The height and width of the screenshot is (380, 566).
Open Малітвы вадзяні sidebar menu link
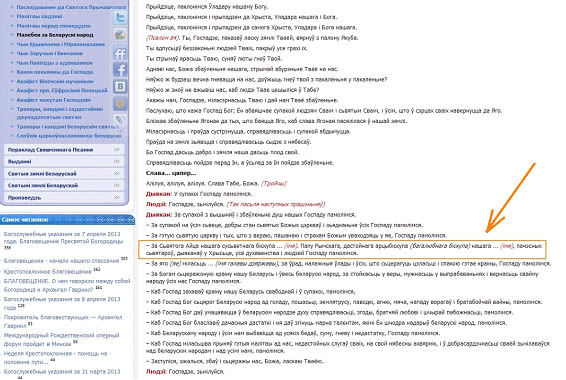tap(39, 16)
